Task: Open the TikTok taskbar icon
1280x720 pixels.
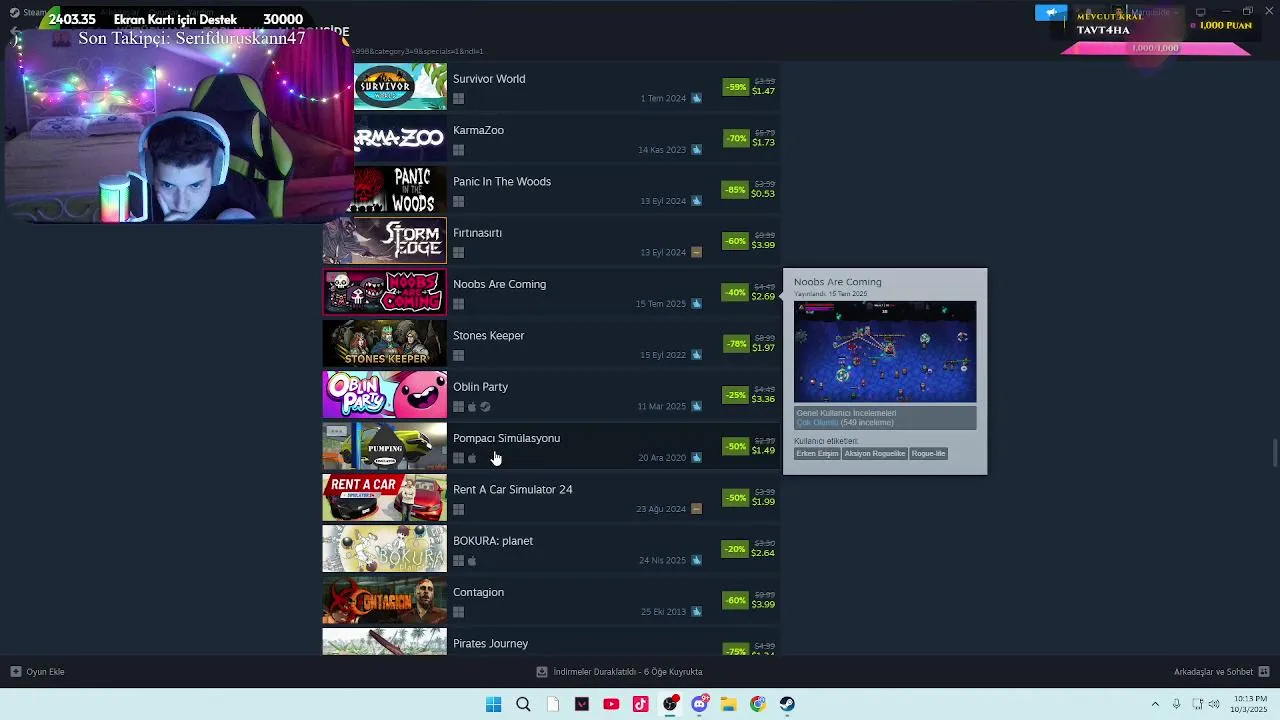Action: [x=641, y=704]
